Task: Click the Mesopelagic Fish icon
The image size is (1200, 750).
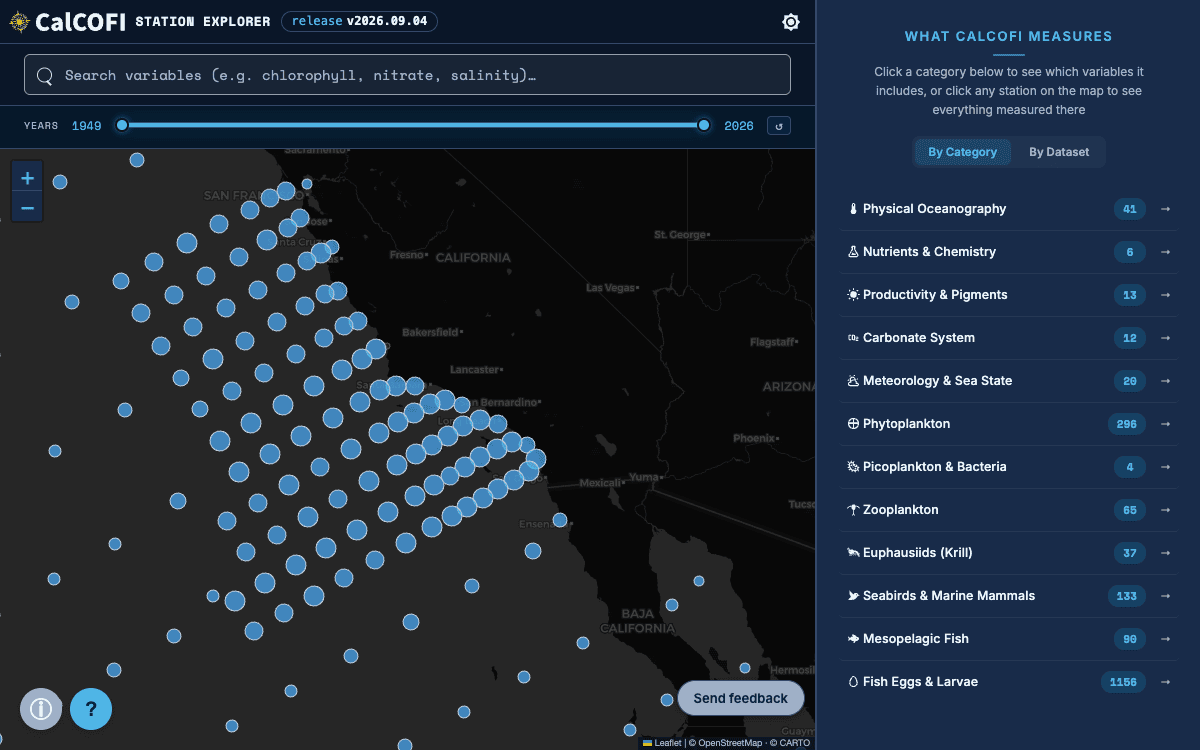Action: 853,639
